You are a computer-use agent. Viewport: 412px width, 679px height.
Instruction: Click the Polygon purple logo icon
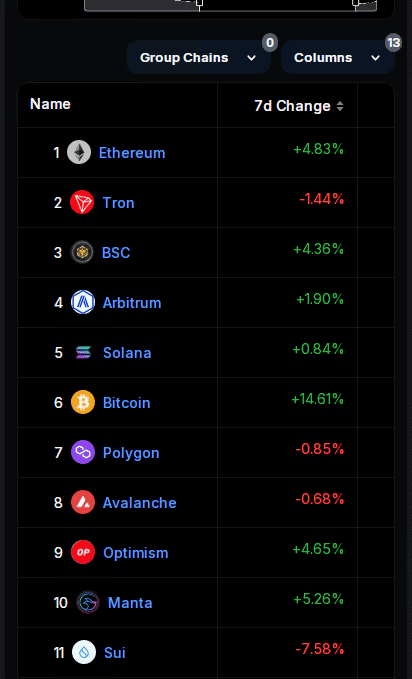[83, 453]
